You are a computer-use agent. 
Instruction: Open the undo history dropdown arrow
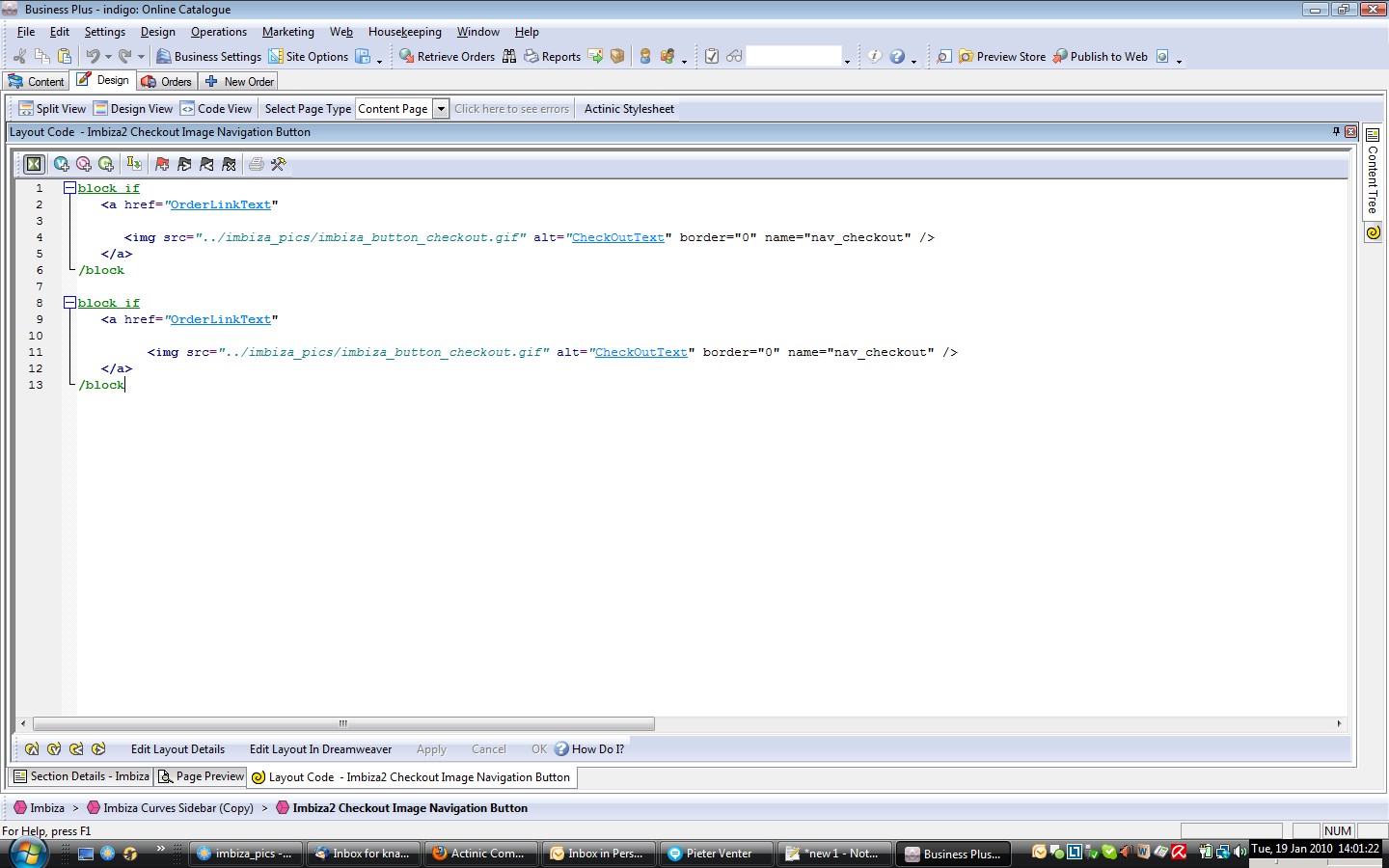click(x=108, y=57)
